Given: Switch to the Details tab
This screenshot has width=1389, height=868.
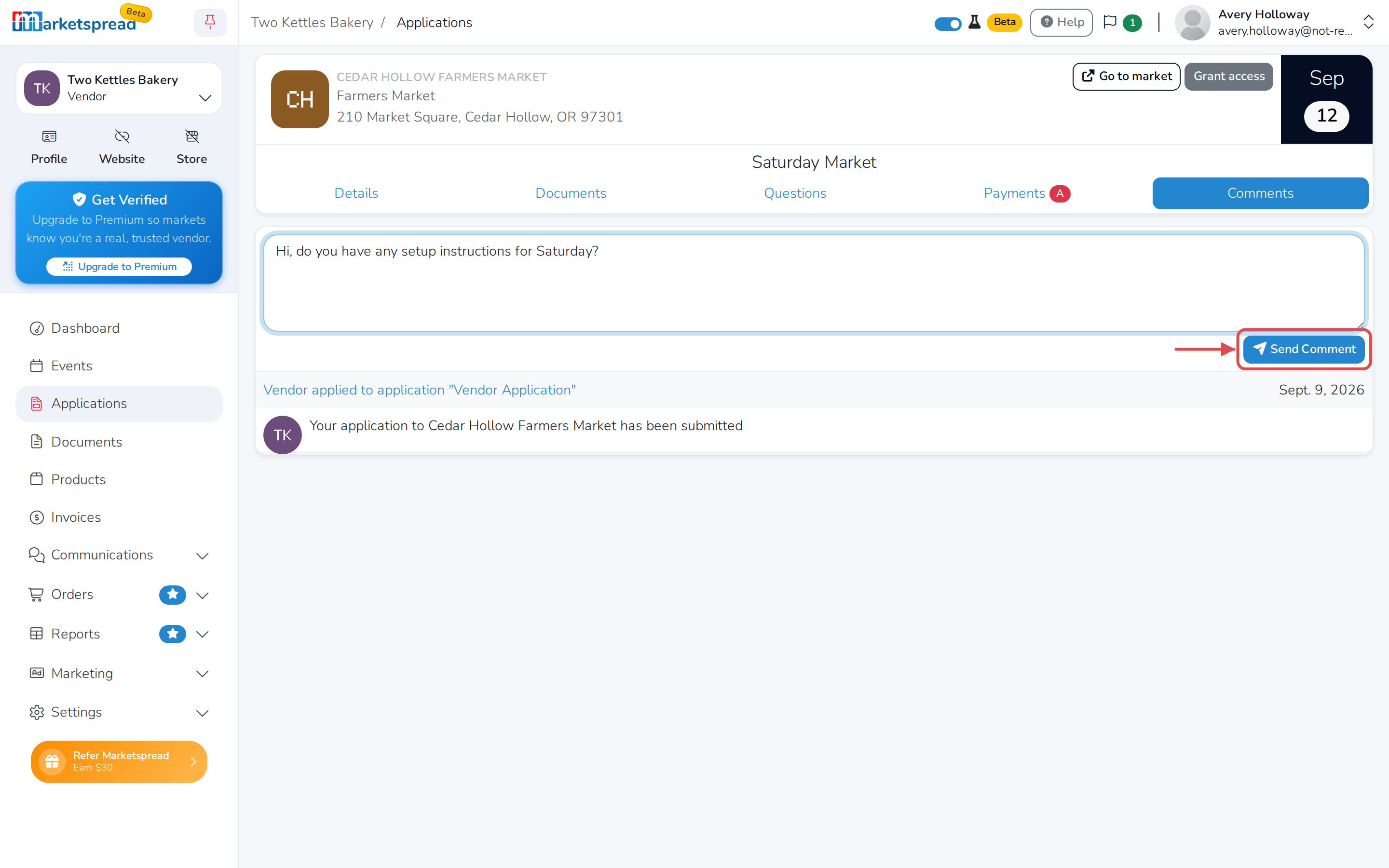Looking at the screenshot, I should 356,193.
